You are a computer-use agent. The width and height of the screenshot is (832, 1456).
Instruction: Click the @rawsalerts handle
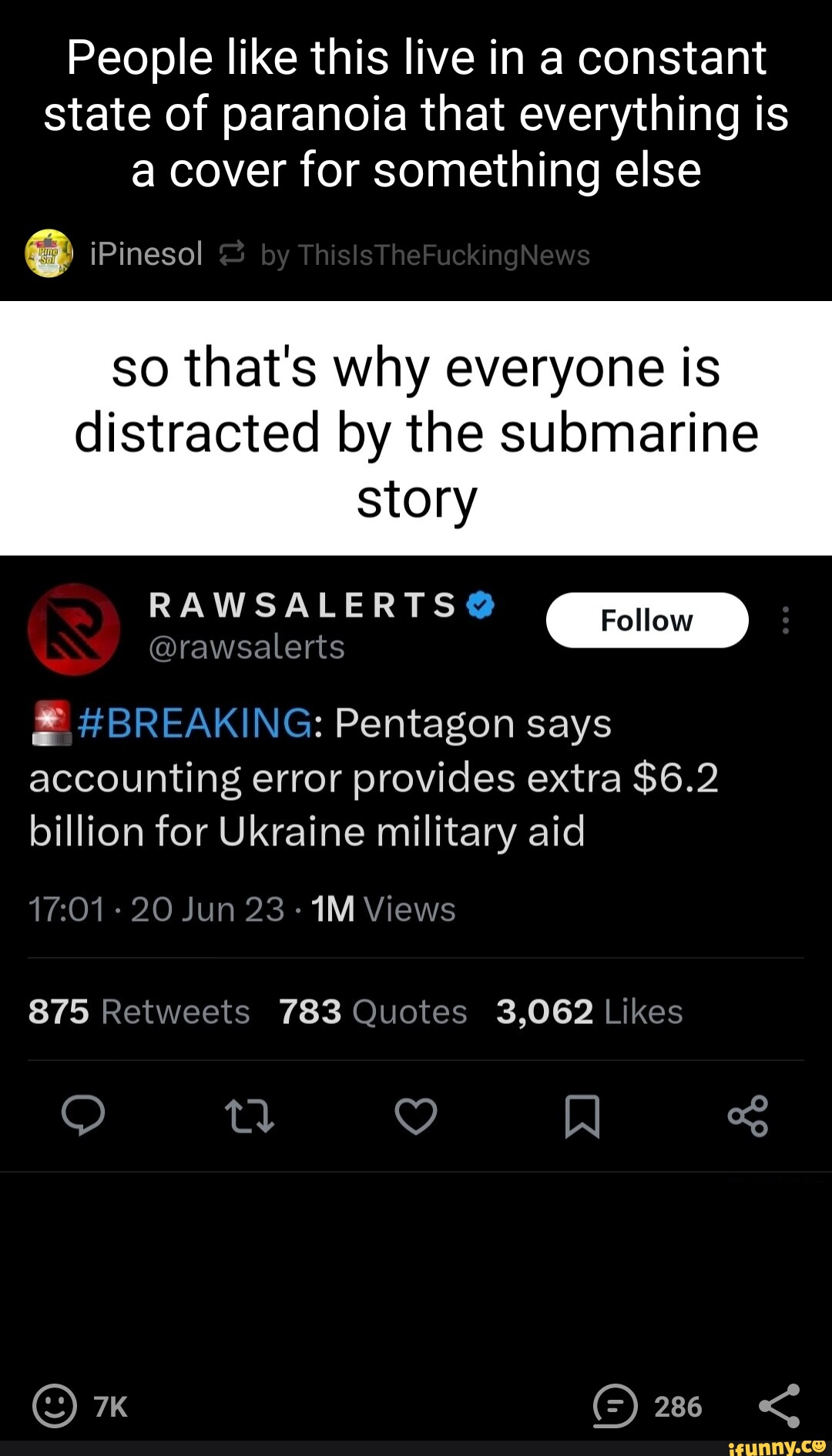pos(247,647)
